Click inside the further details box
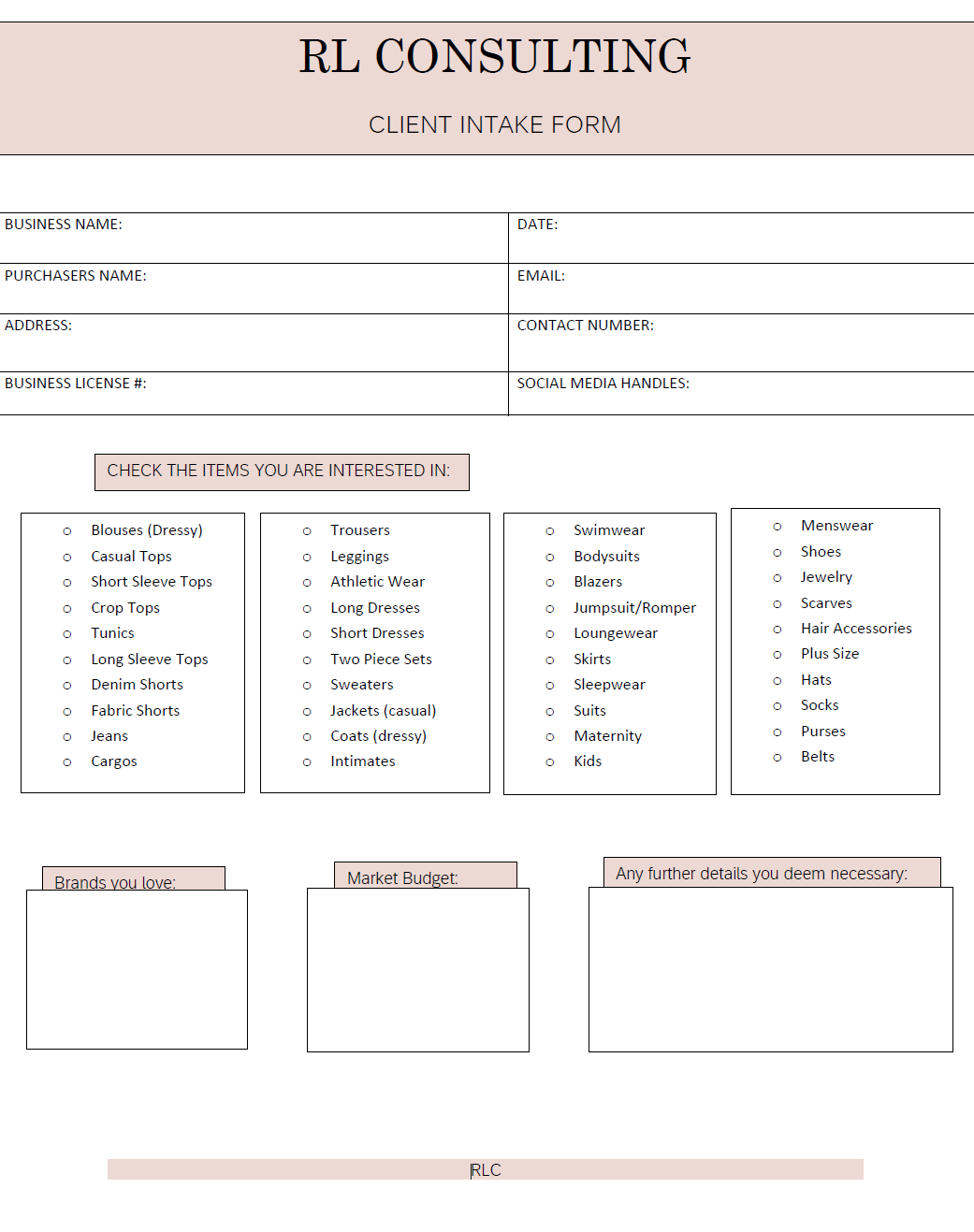This screenshot has height=1232, width=974. (x=771, y=969)
